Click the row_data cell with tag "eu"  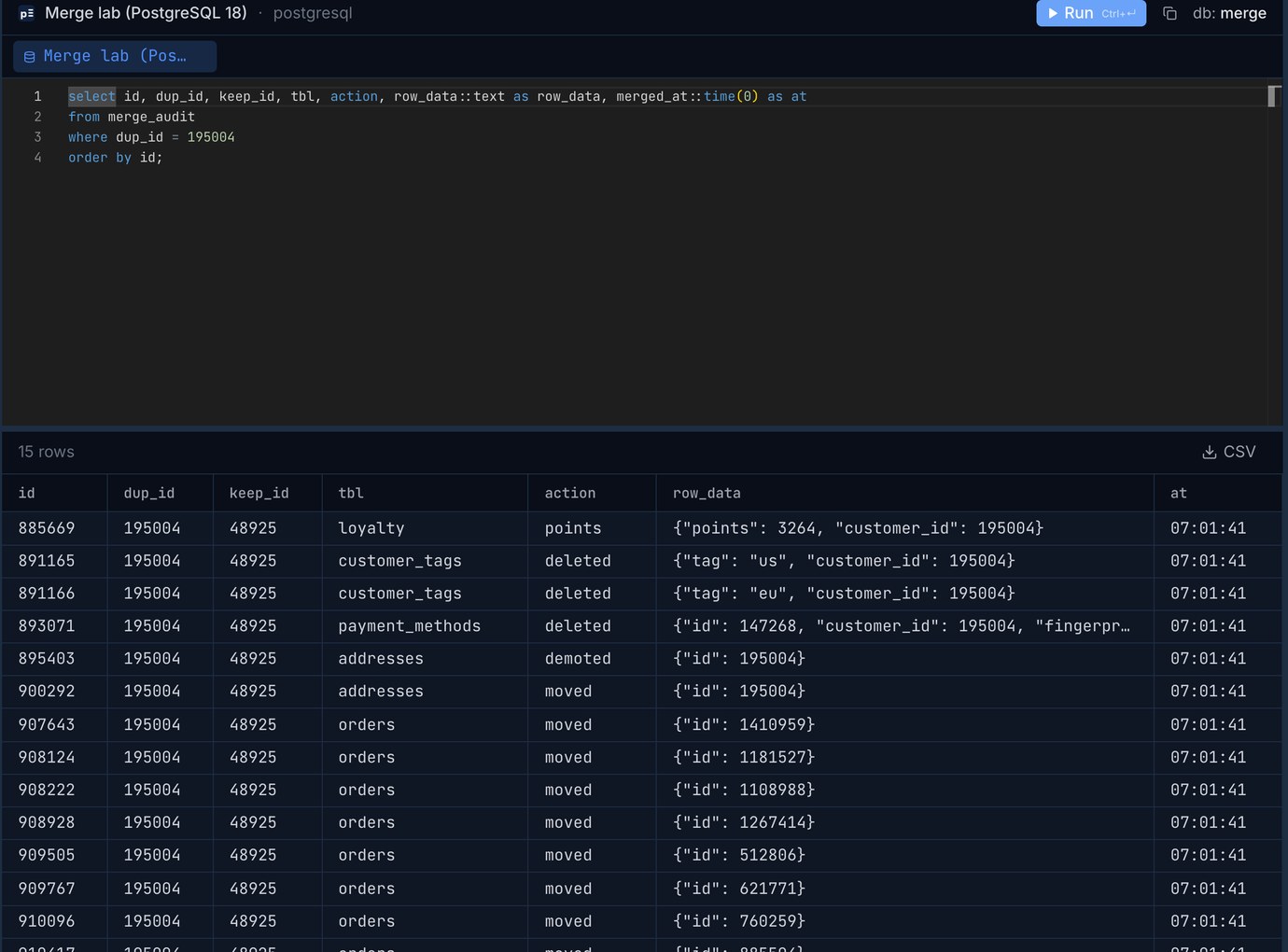point(905,594)
